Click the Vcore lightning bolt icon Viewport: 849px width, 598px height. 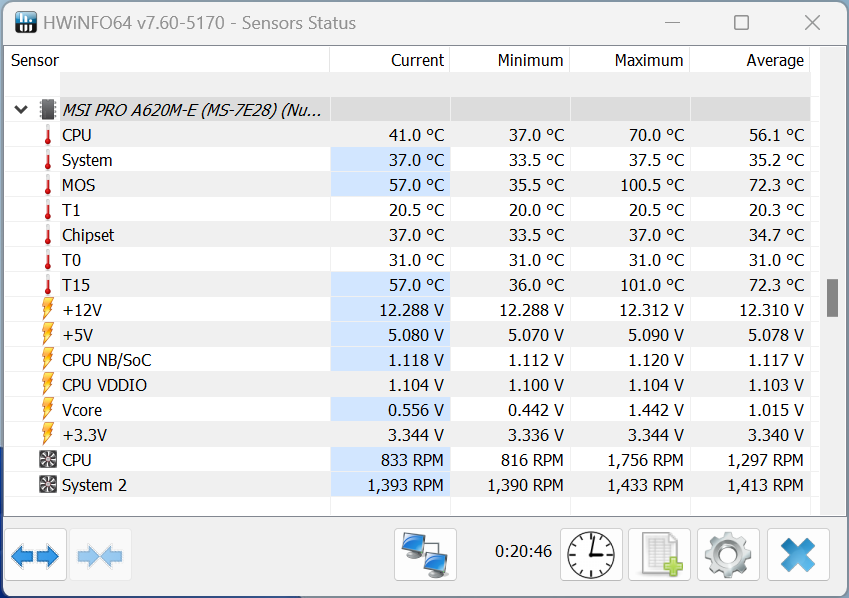click(47, 410)
